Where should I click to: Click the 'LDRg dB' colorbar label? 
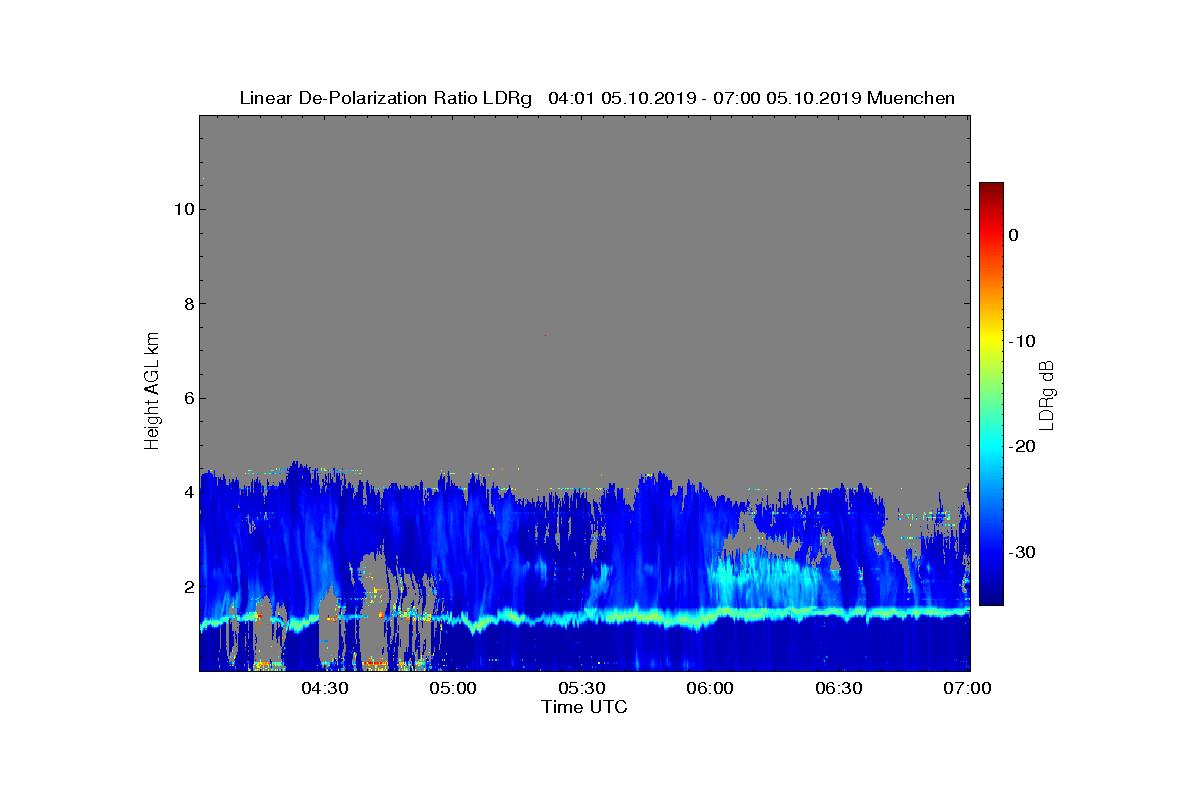click(1047, 394)
